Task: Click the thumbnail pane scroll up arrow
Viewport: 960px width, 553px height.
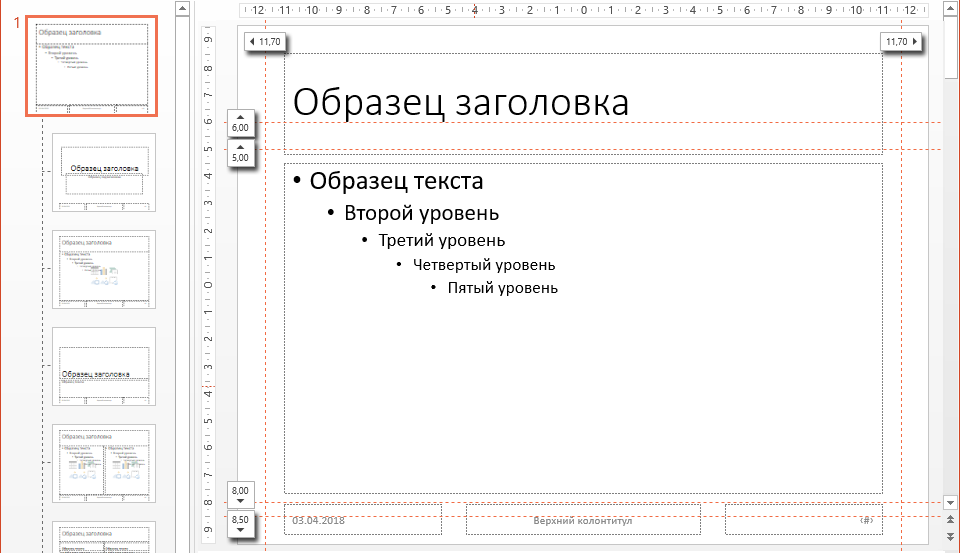Action: pyautogui.click(x=182, y=9)
